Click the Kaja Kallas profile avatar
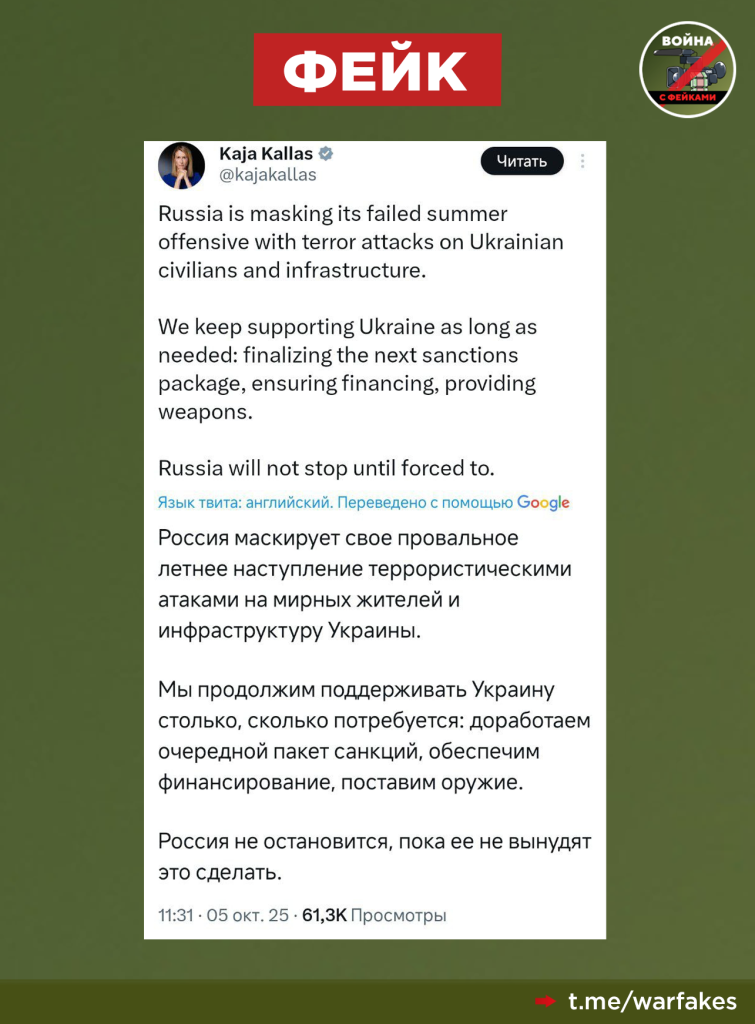Image resolution: width=755 pixels, height=1024 pixels. coord(181,165)
